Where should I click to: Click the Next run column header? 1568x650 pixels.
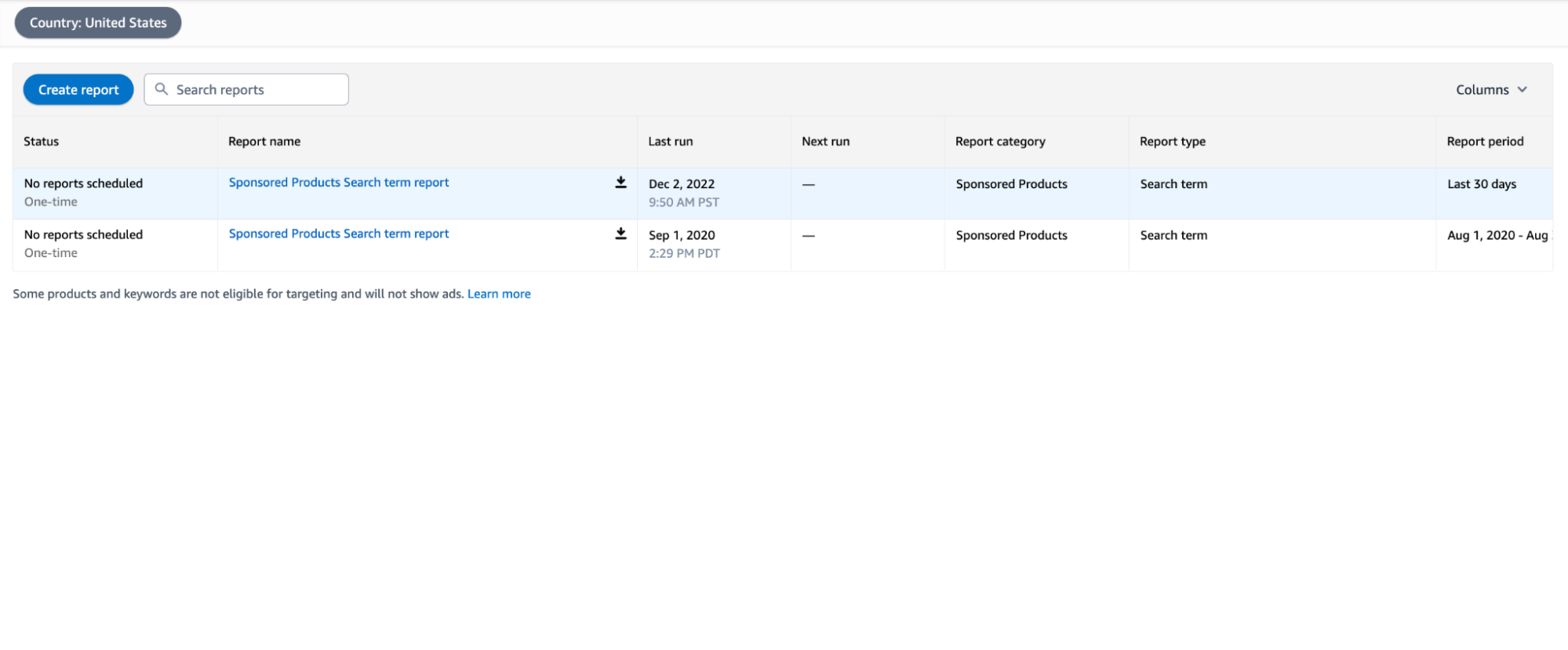pyautogui.click(x=825, y=141)
